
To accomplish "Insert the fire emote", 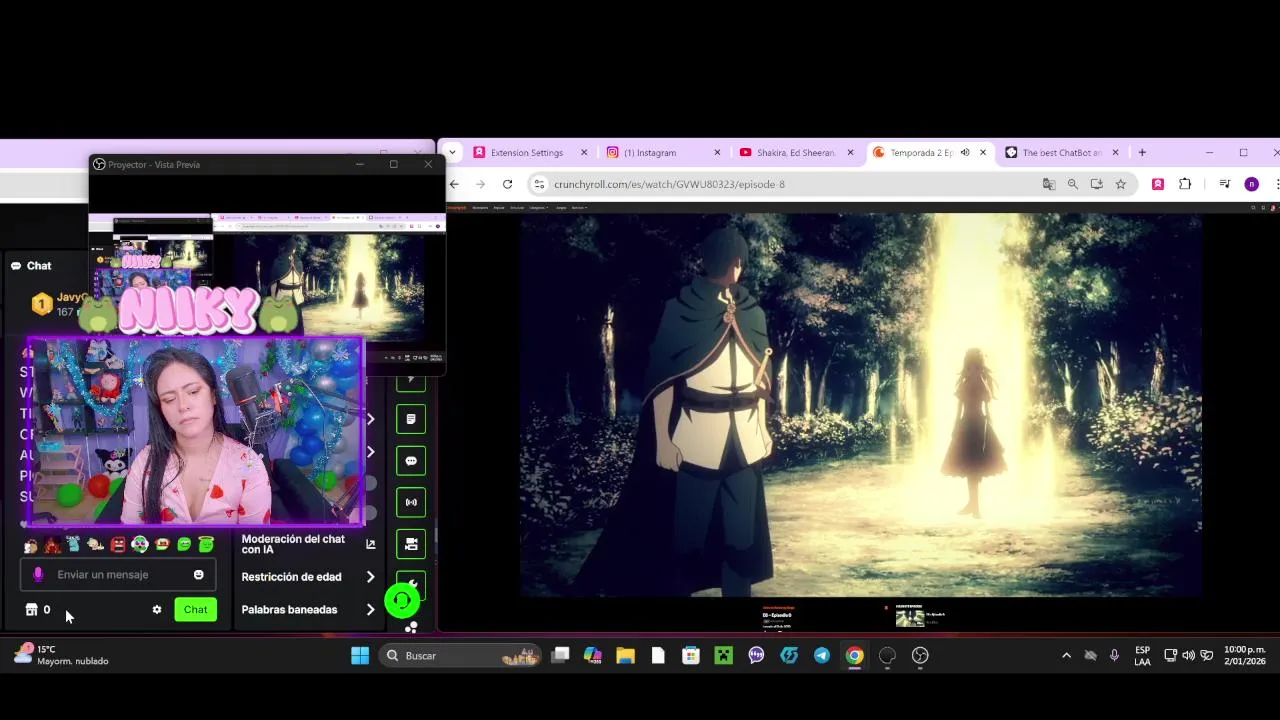I will 52,545.
